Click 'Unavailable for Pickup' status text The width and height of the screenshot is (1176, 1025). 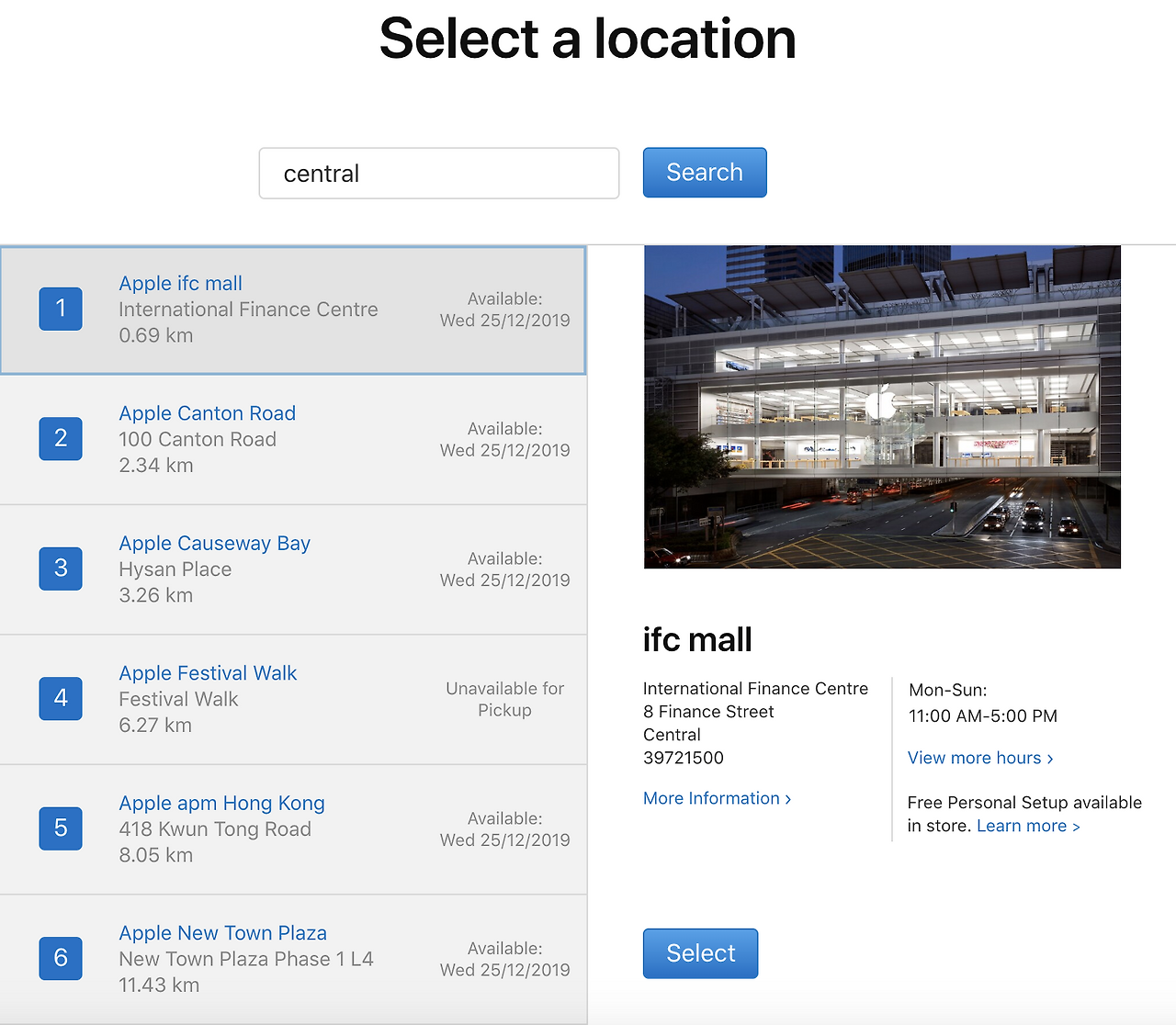pyautogui.click(x=504, y=700)
